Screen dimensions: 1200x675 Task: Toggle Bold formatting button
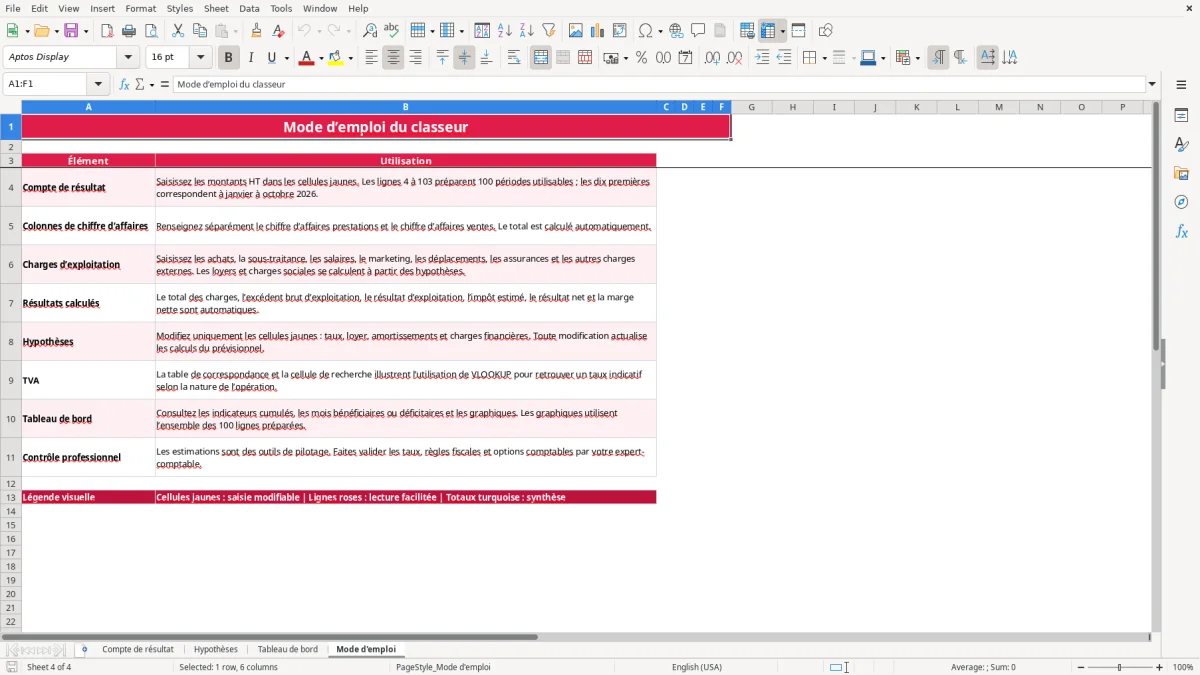[228, 58]
